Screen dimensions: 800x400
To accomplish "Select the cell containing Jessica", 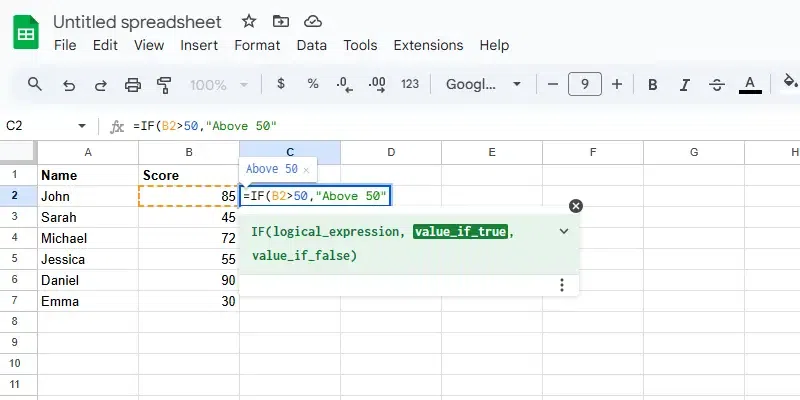I will (x=88, y=259).
